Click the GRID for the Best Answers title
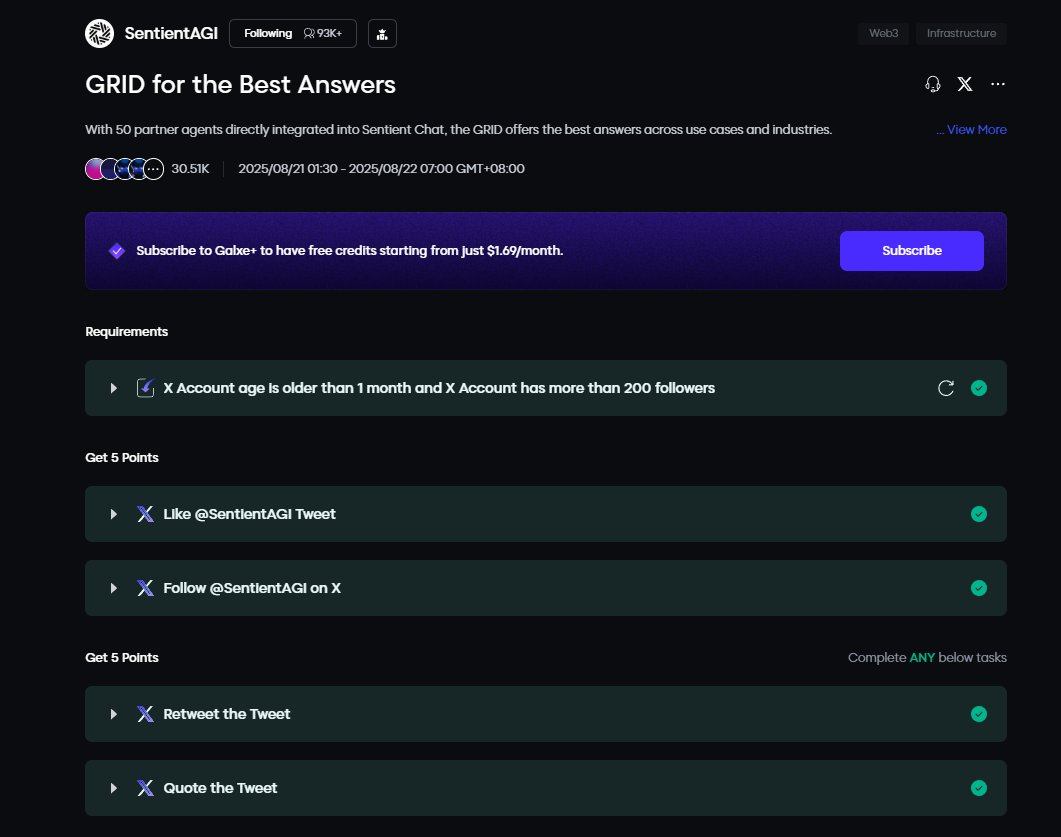This screenshot has height=837, width=1061. [240, 85]
